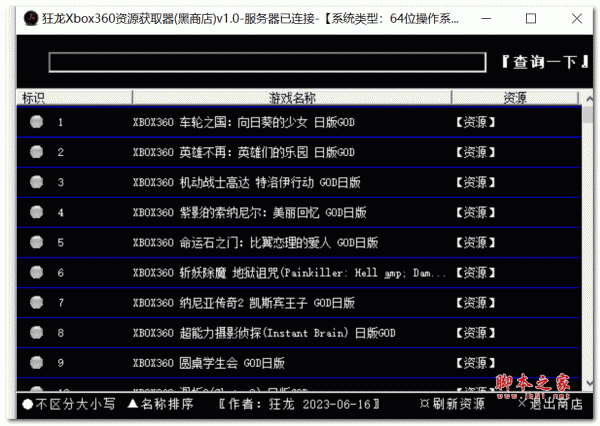Sort by the 资源 column header

(515, 98)
